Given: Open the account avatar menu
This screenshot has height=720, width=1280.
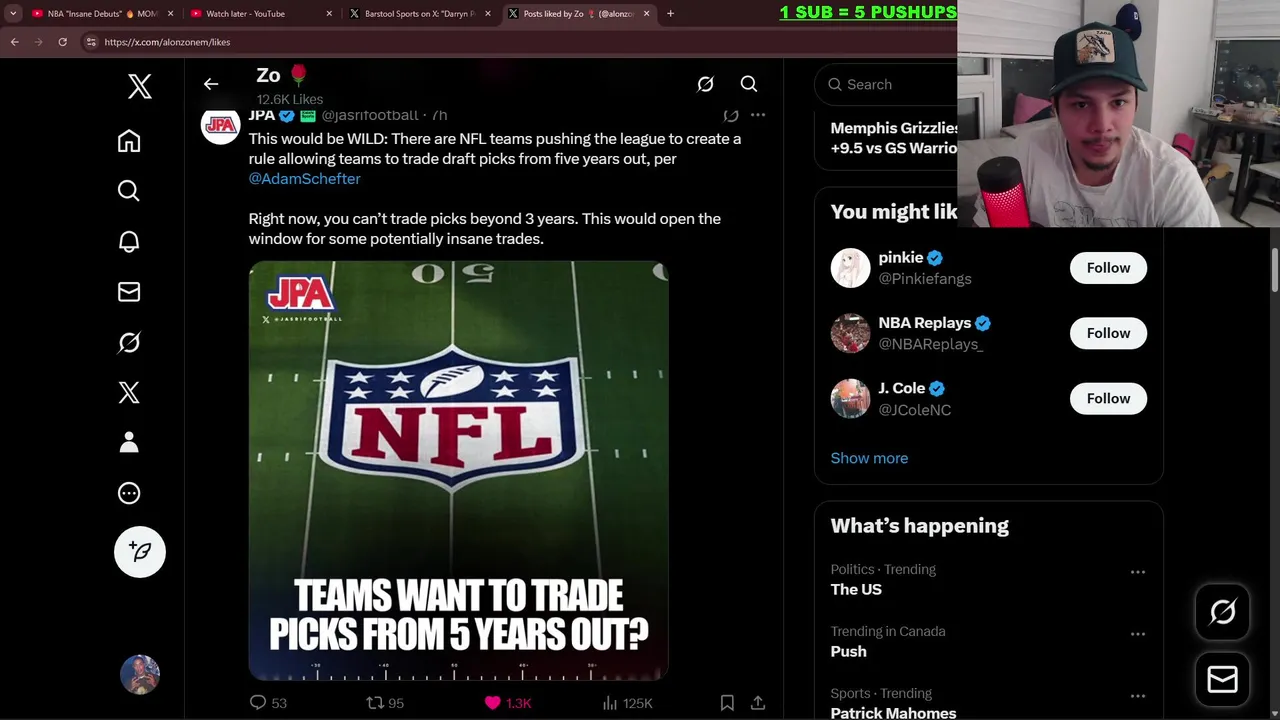Looking at the screenshot, I should [x=140, y=675].
